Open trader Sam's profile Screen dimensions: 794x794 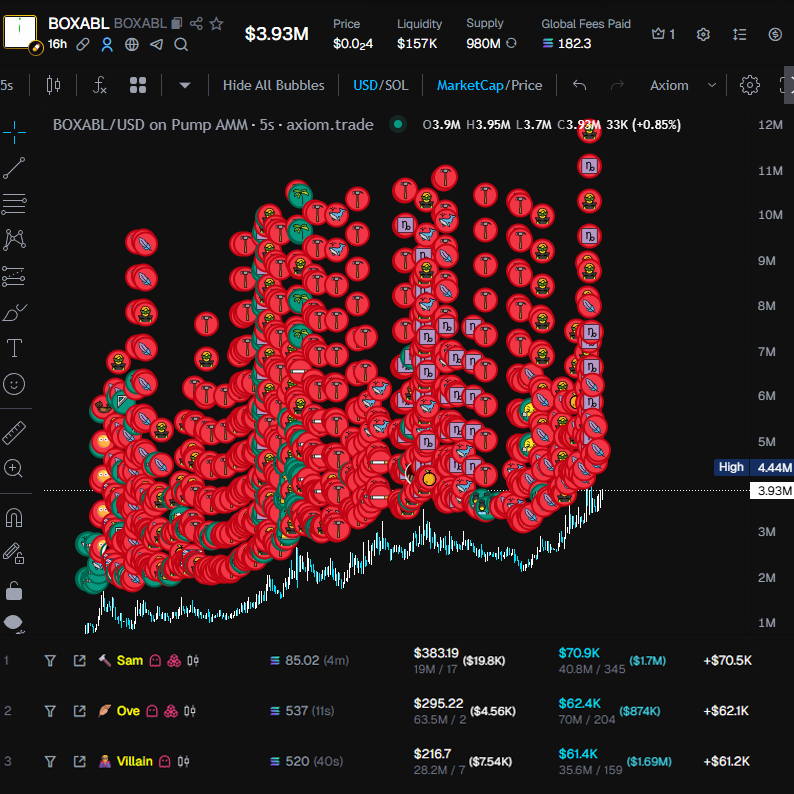pos(130,661)
